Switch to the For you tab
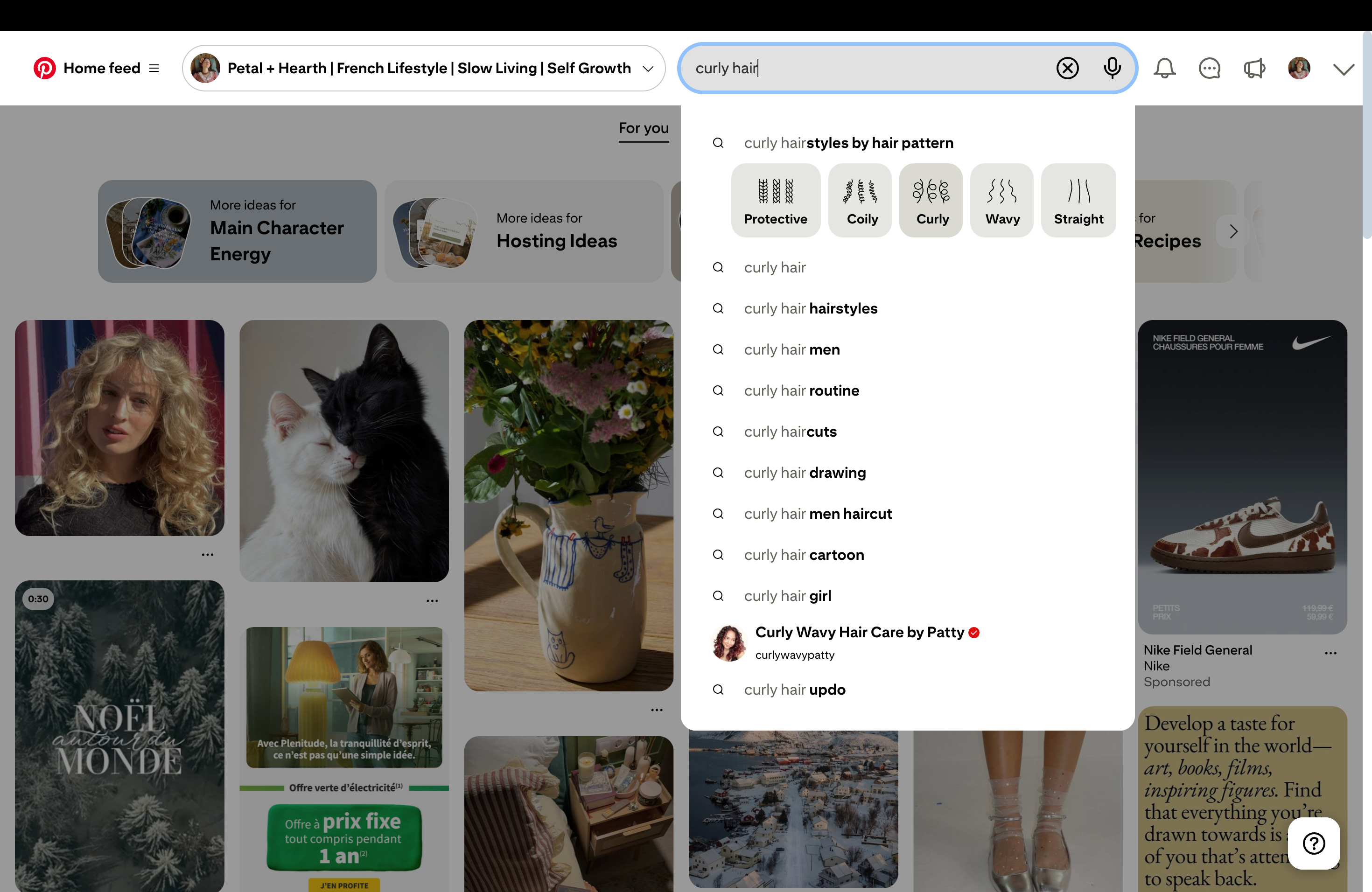 pyautogui.click(x=644, y=128)
